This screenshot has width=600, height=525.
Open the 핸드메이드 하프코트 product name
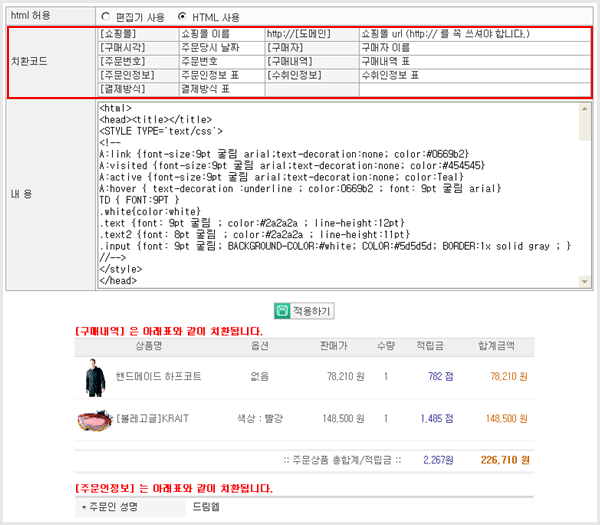click(x=158, y=377)
